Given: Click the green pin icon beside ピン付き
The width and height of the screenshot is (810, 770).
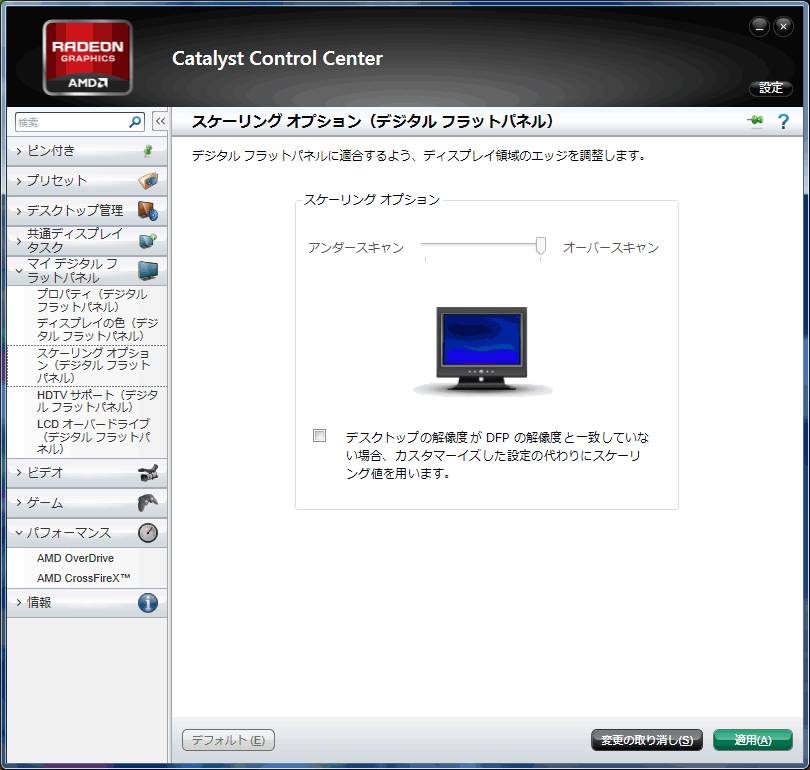Looking at the screenshot, I should (148, 151).
